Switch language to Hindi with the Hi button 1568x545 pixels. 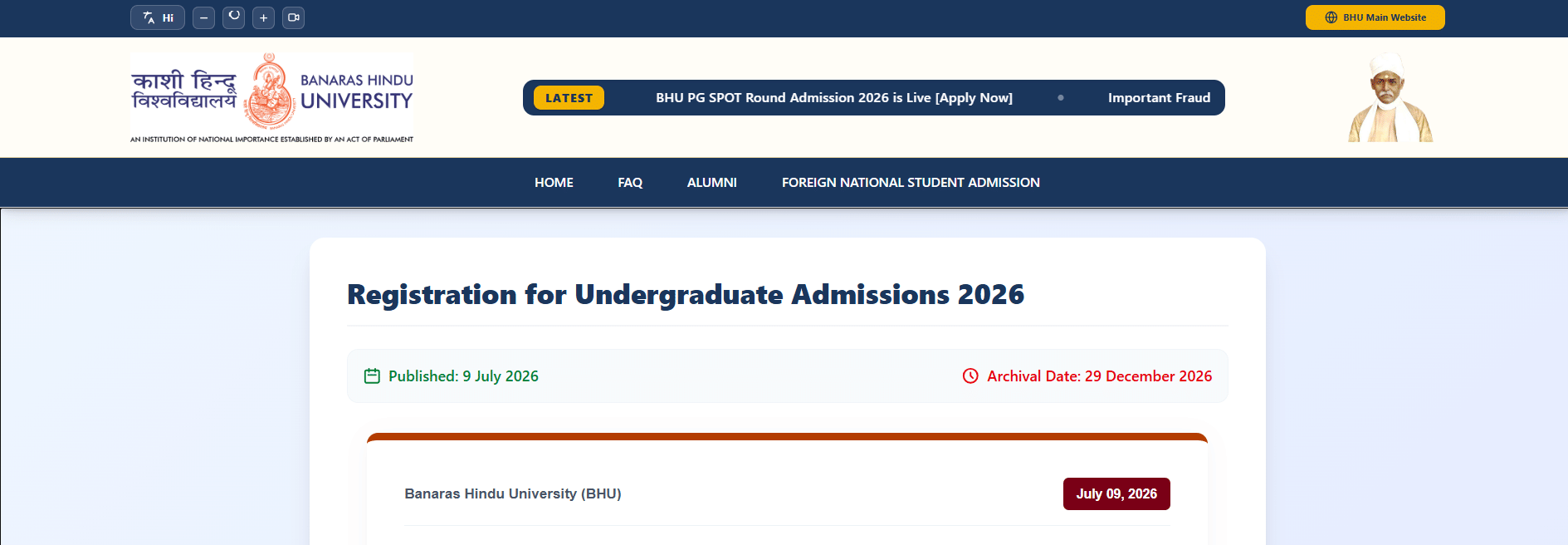click(158, 17)
